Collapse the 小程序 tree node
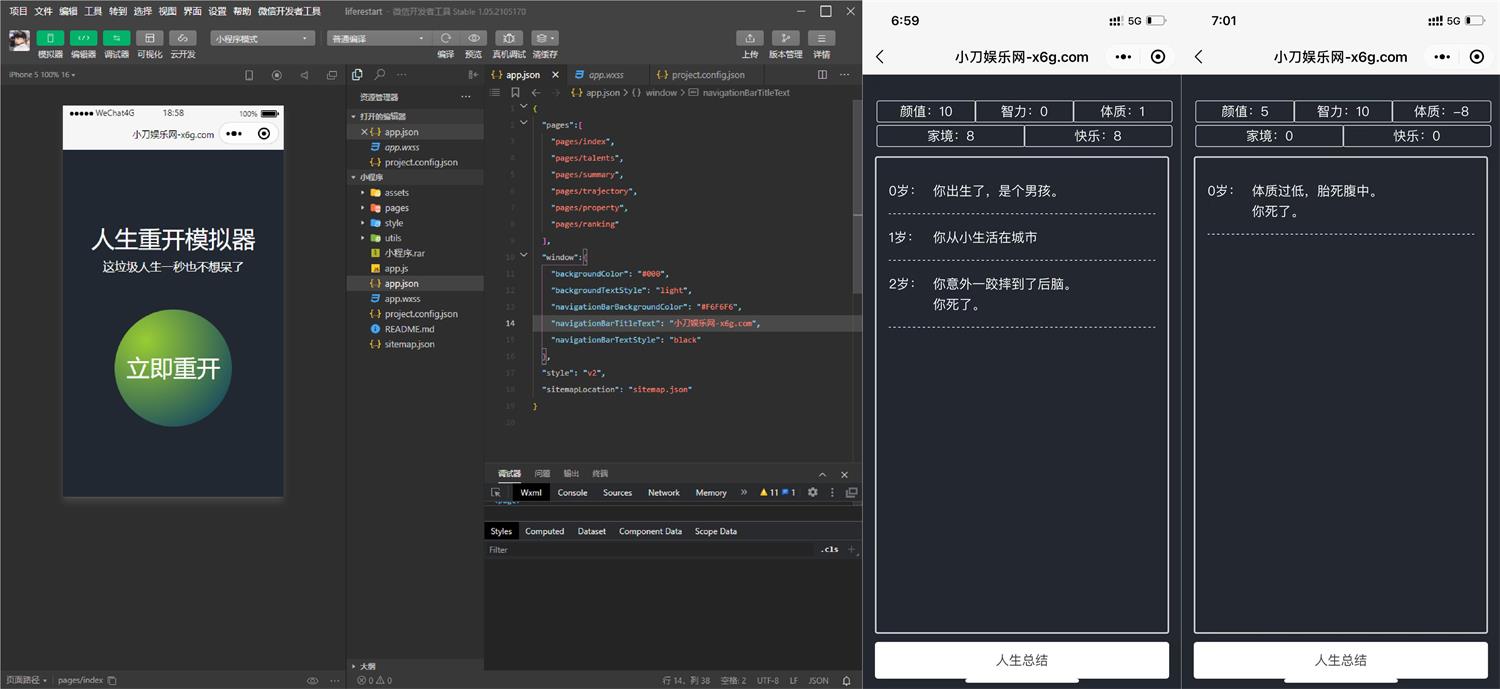This screenshot has height=689, width=1500. tap(352, 177)
